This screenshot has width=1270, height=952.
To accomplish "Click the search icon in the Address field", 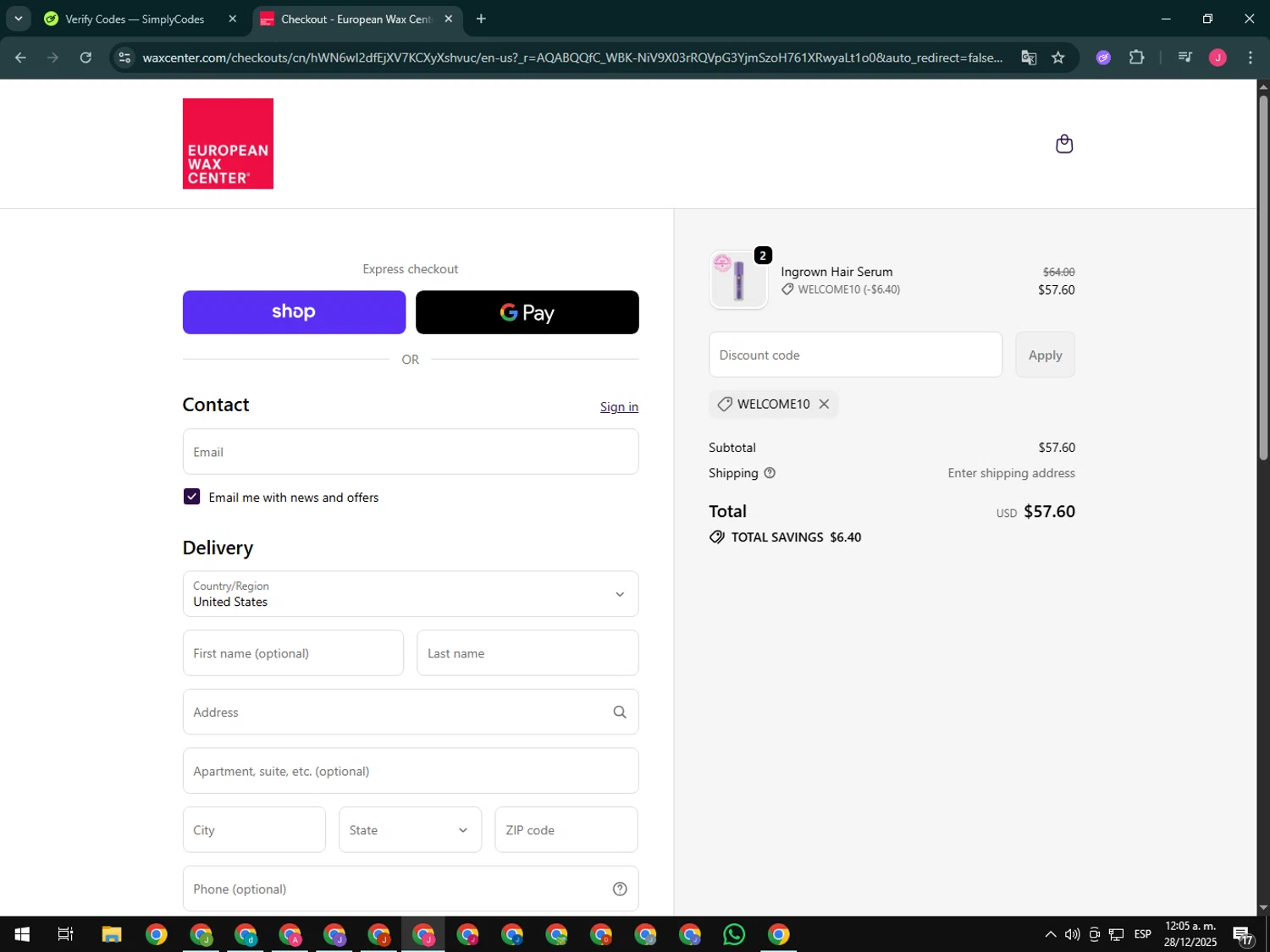I will coord(620,712).
